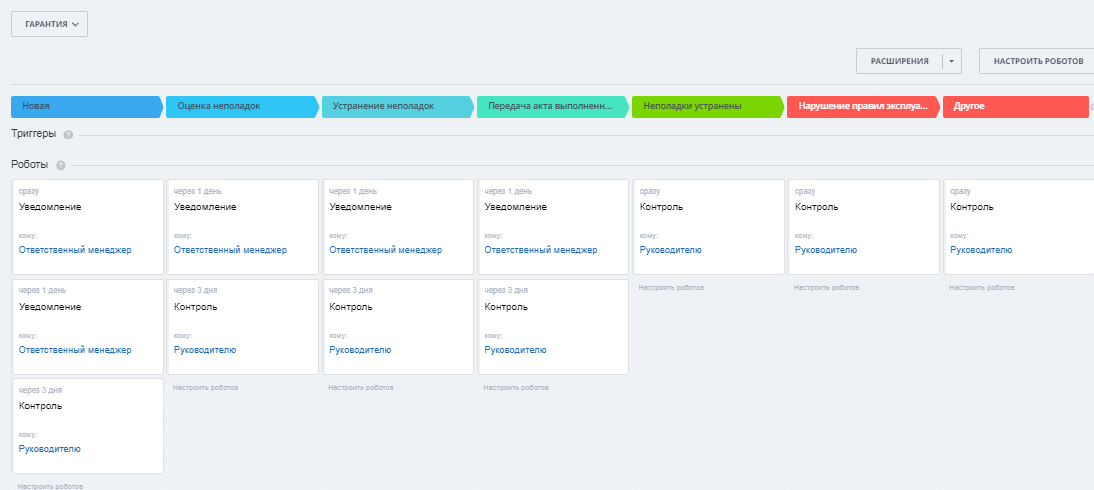The height and width of the screenshot is (490, 1094).
Task: Click the РАСШИРЕНИЯ button
Action: click(x=899, y=61)
